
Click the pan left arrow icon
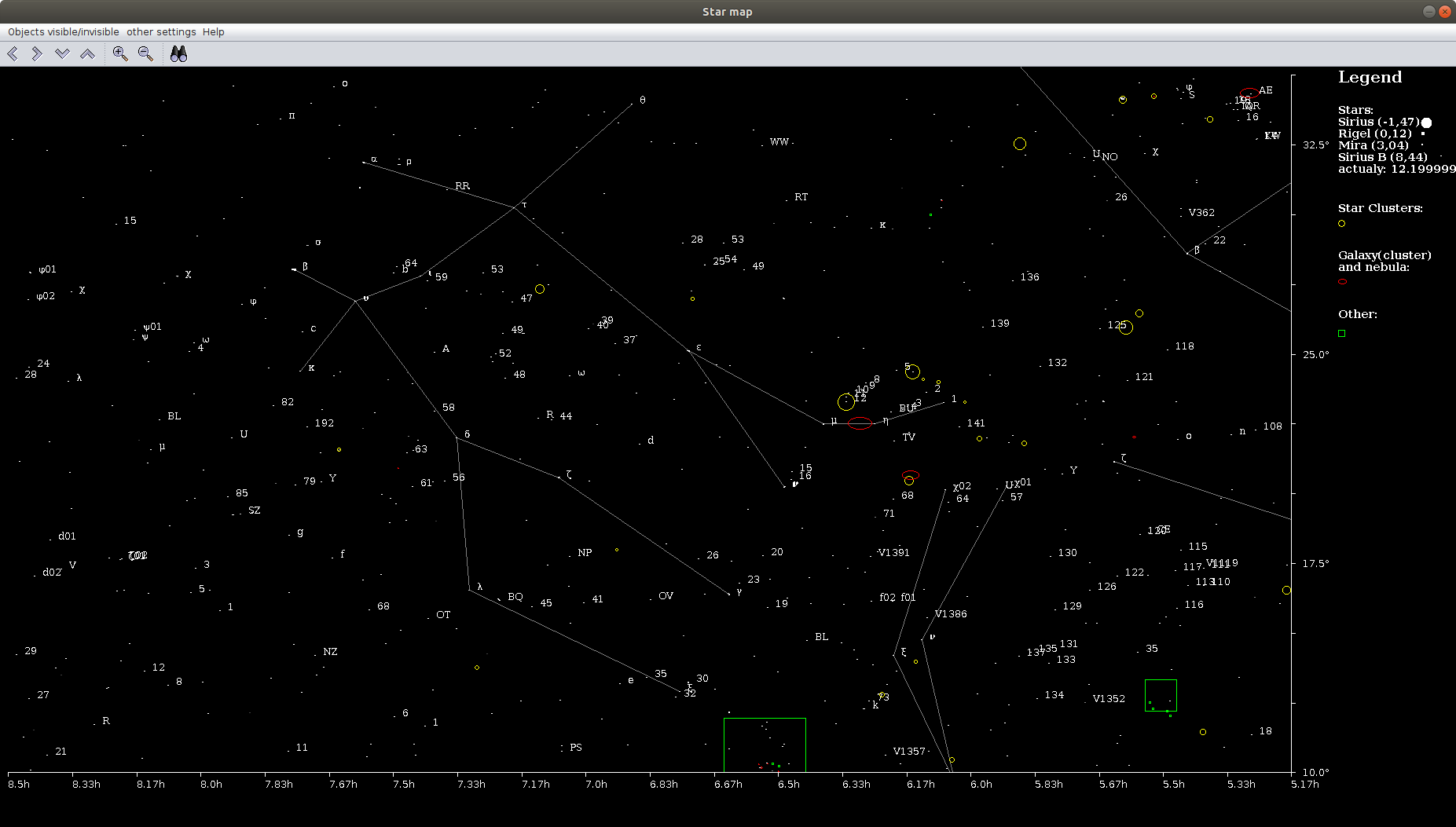click(13, 53)
